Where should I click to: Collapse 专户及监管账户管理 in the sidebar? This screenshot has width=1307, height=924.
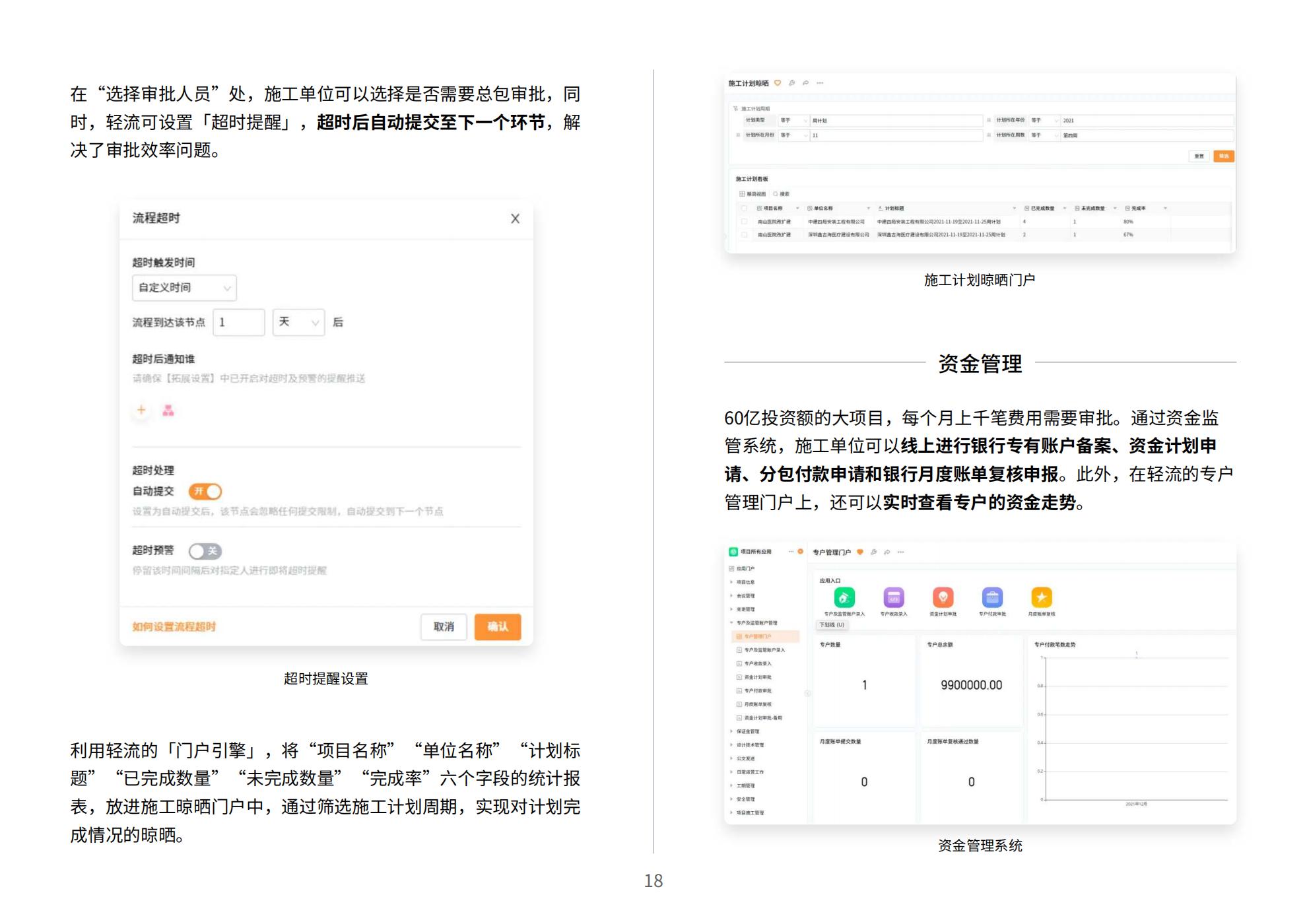(x=731, y=623)
